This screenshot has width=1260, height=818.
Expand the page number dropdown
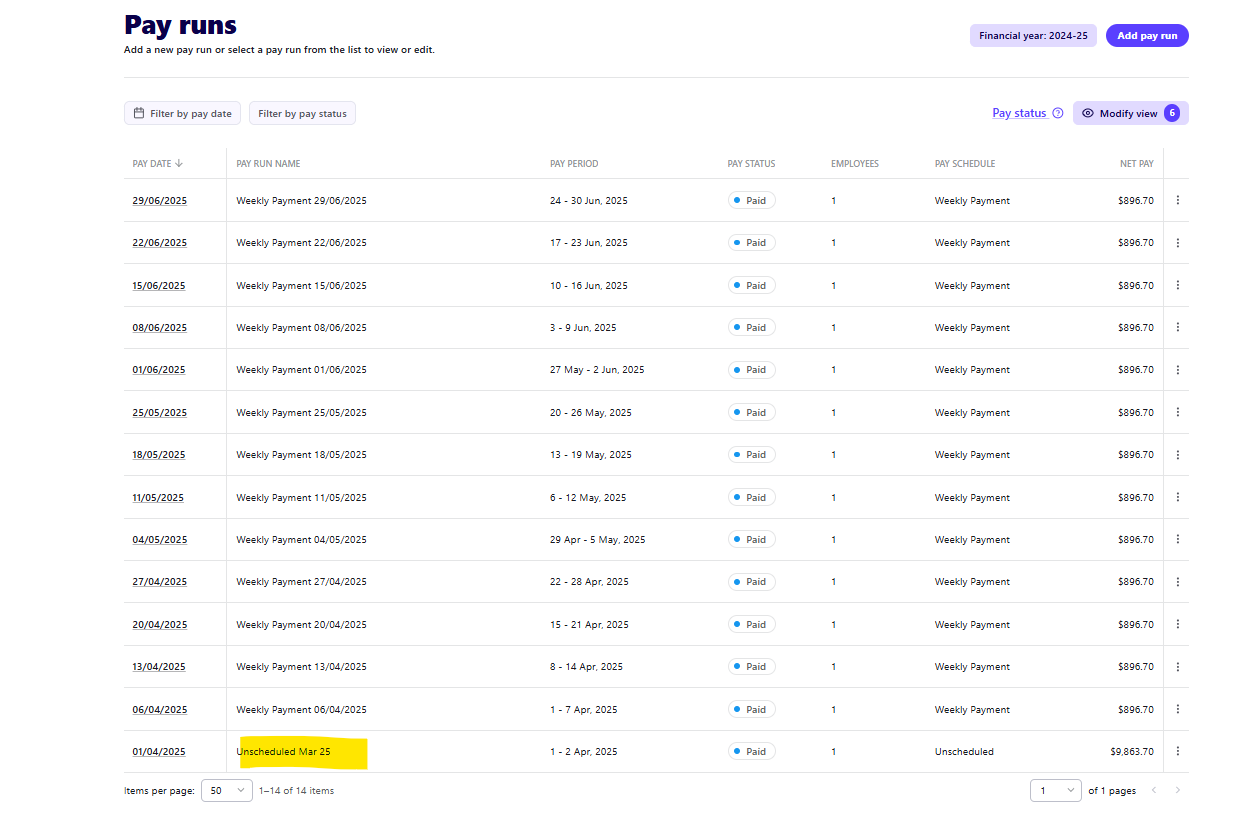click(1056, 790)
